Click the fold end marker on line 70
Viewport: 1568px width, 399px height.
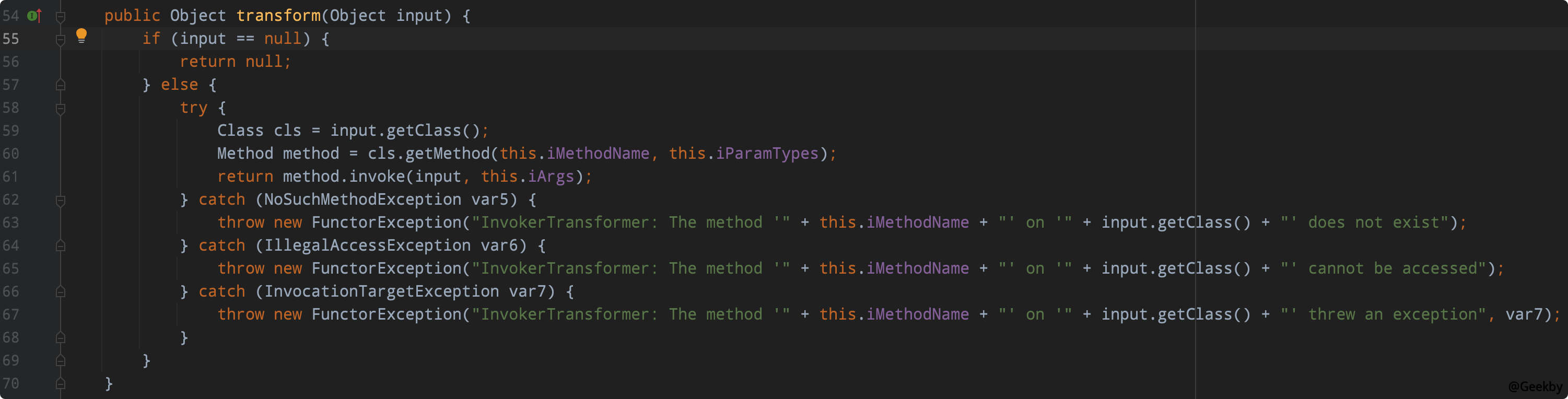pos(60,384)
